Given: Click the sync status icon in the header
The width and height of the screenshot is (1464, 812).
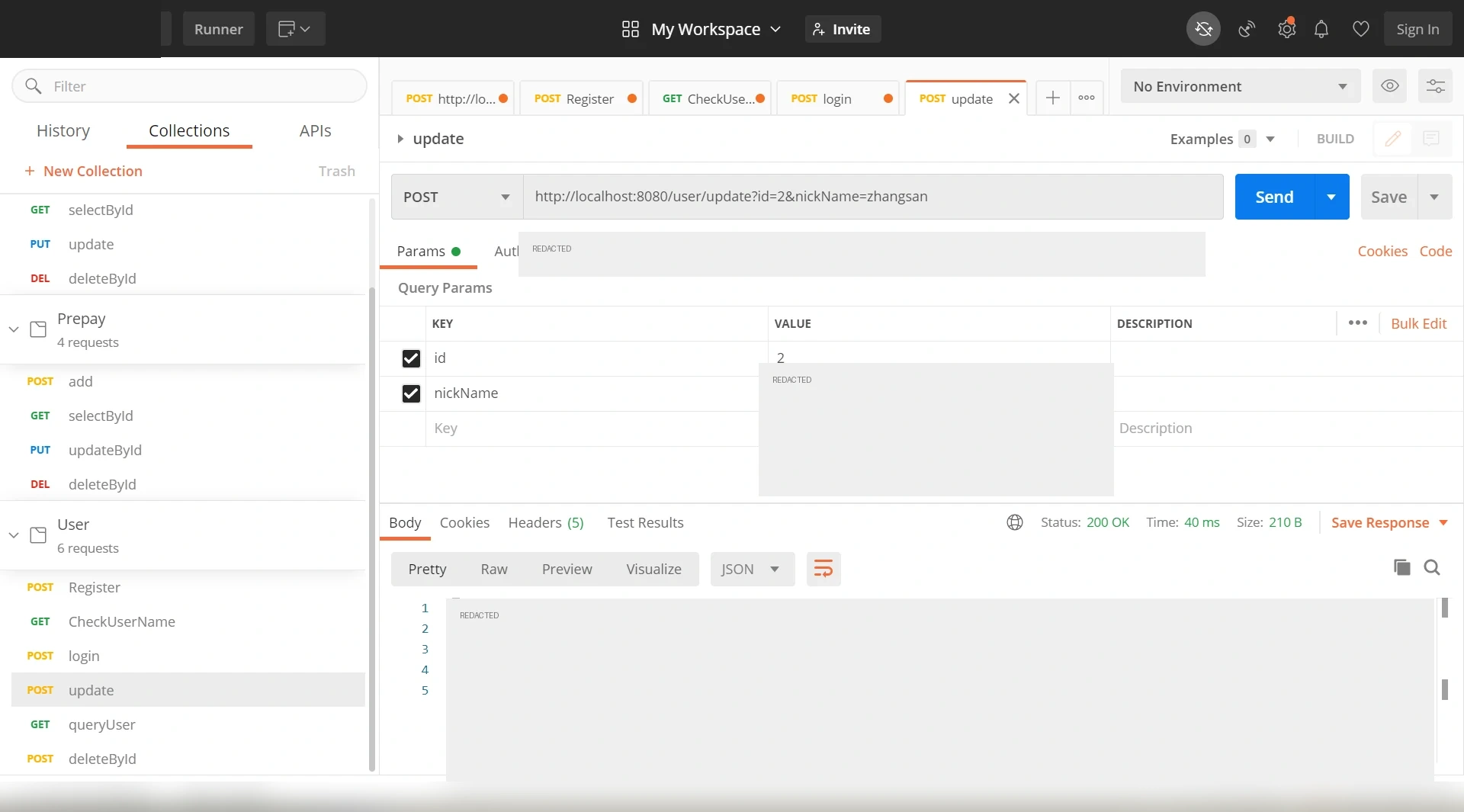Looking at the screenshot, I should (1203, 29).
